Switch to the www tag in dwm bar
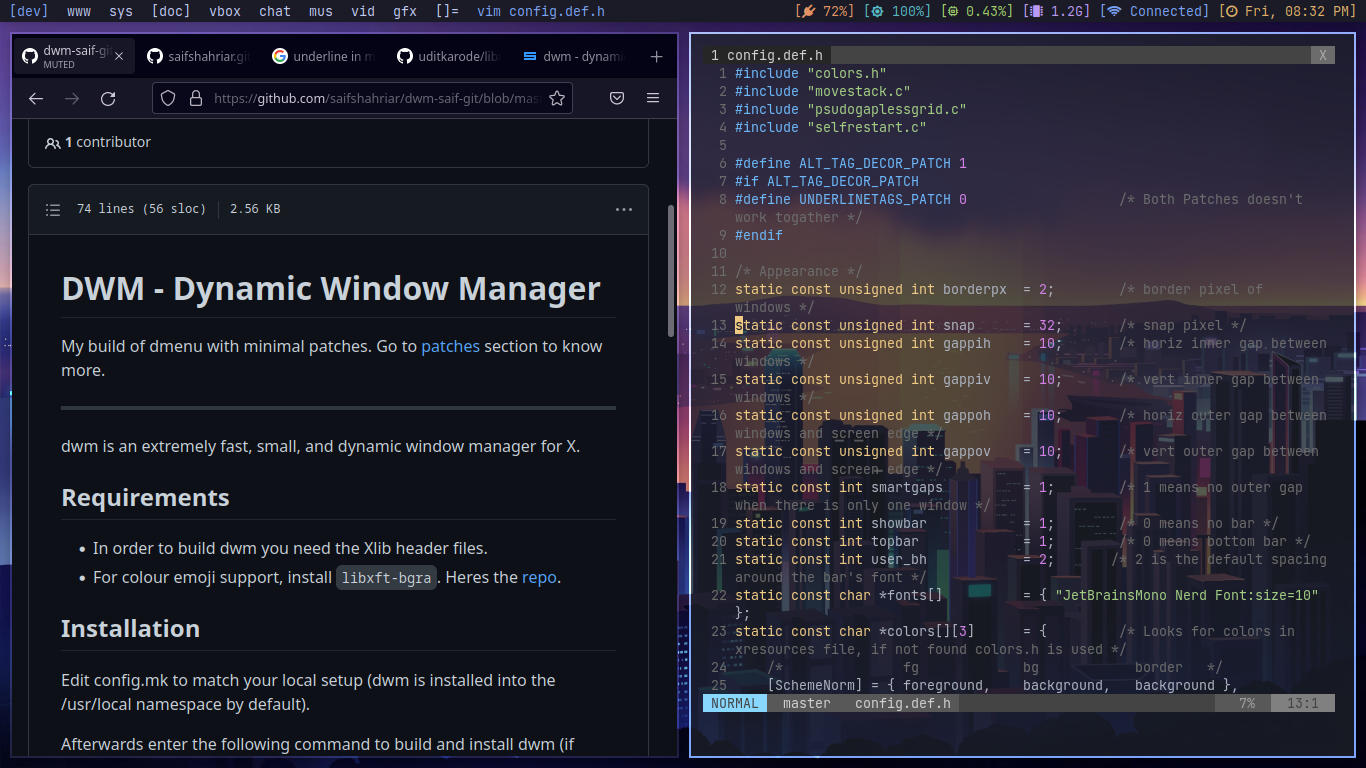 [79, 11]
